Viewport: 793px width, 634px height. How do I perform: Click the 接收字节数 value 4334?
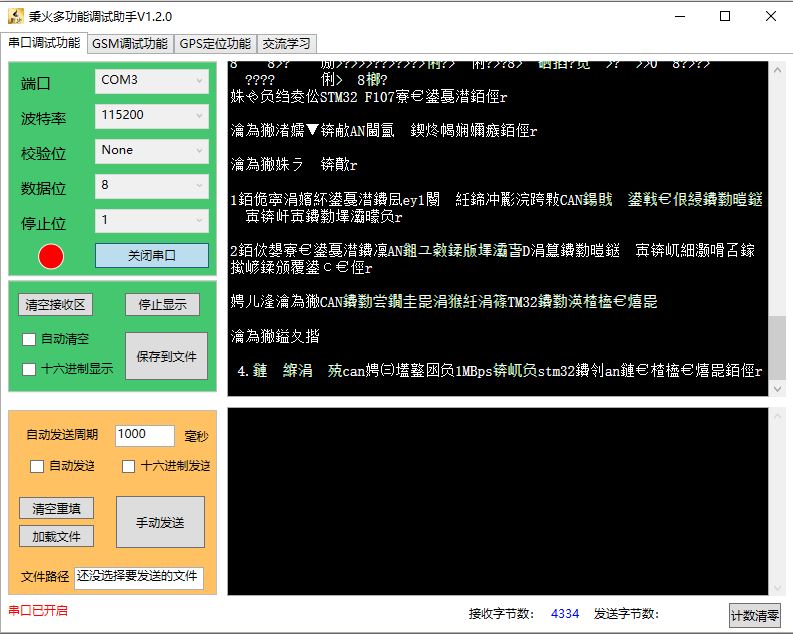(565, 614)
